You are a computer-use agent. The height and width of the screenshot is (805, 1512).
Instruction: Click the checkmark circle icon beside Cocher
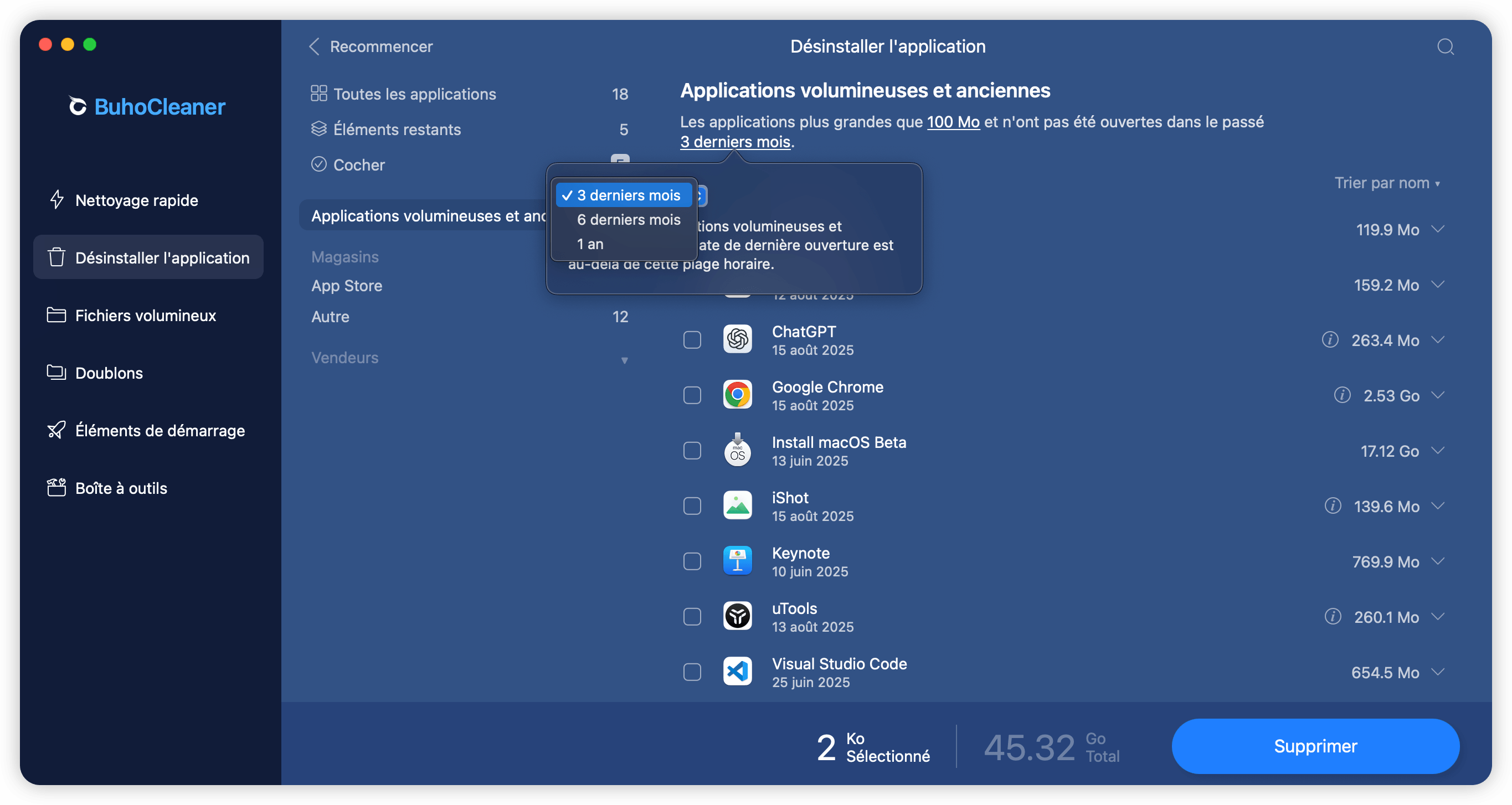tap(318, 164)
